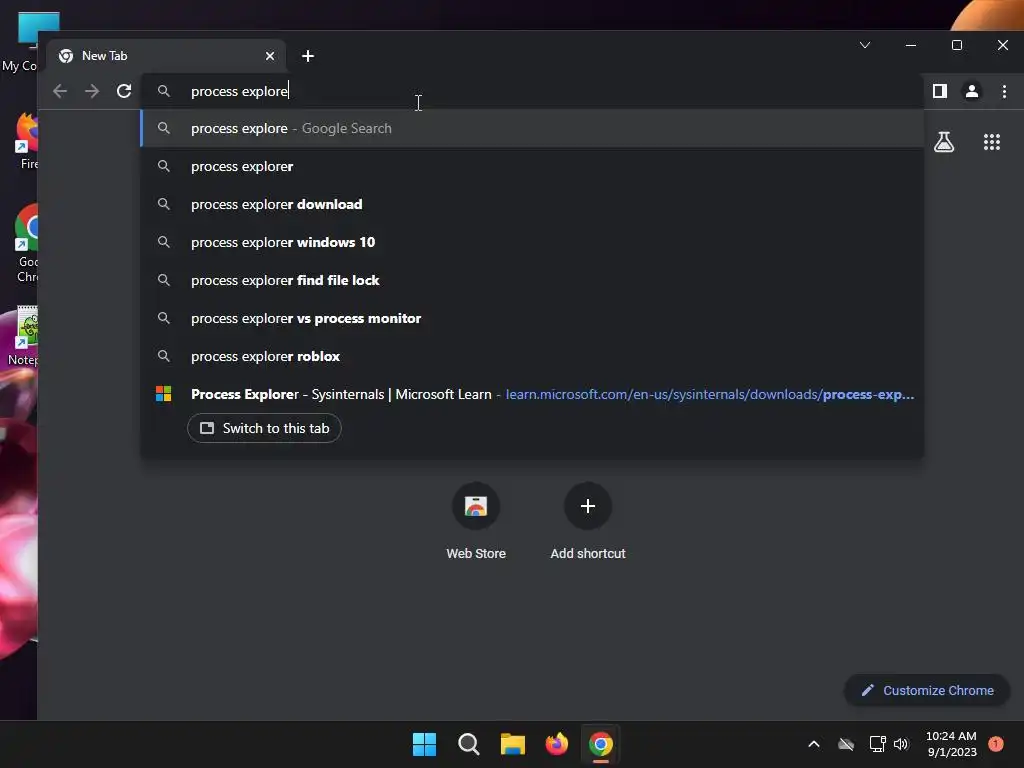This screenshot has width=1024, height=768.
Task: Open Chrome Labs flask icon
Action: point(944,142)
